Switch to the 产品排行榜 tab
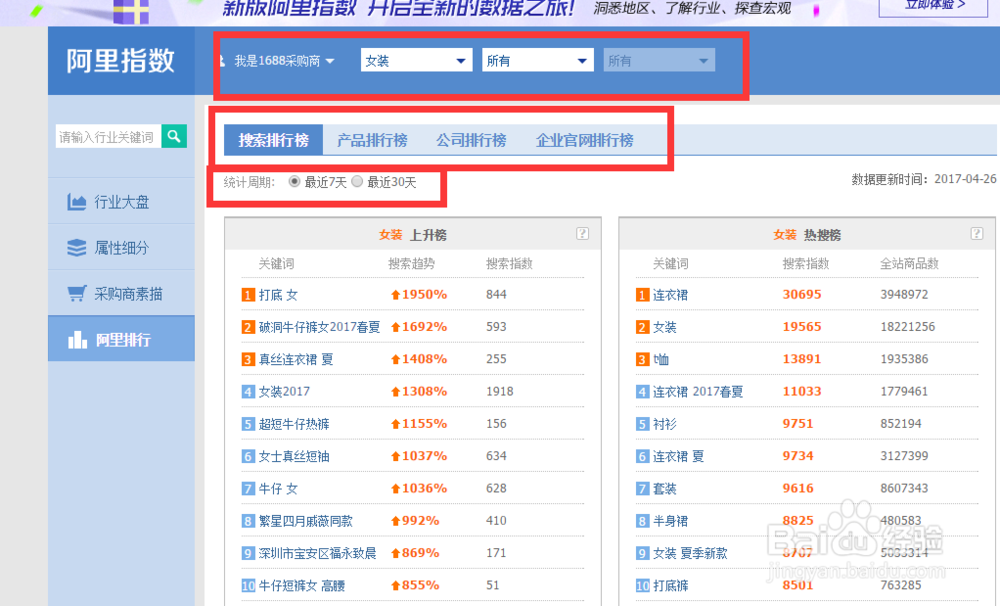Screen dimensions: 1000x606 (372, 140)
